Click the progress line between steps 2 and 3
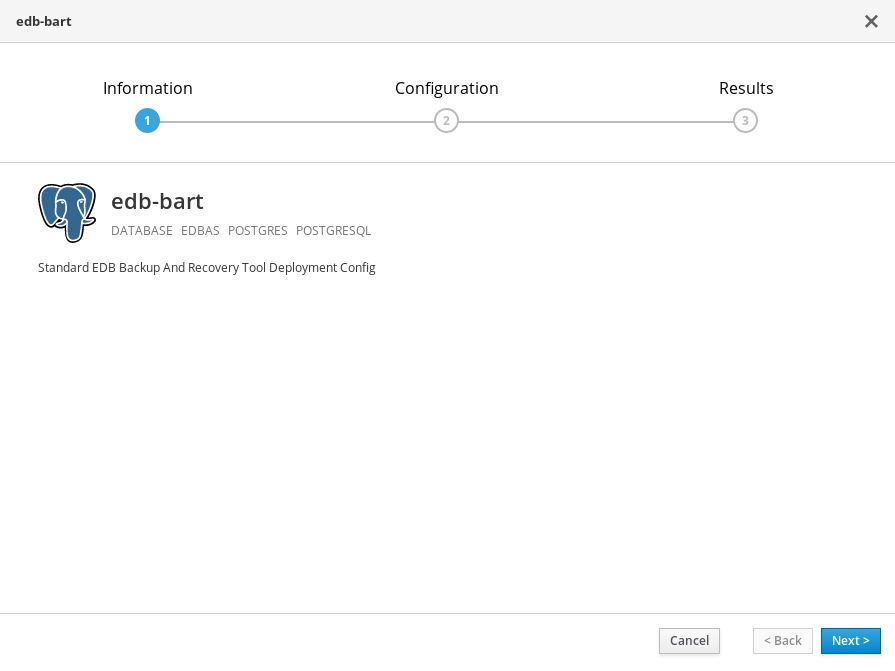 tap(596, 122)
